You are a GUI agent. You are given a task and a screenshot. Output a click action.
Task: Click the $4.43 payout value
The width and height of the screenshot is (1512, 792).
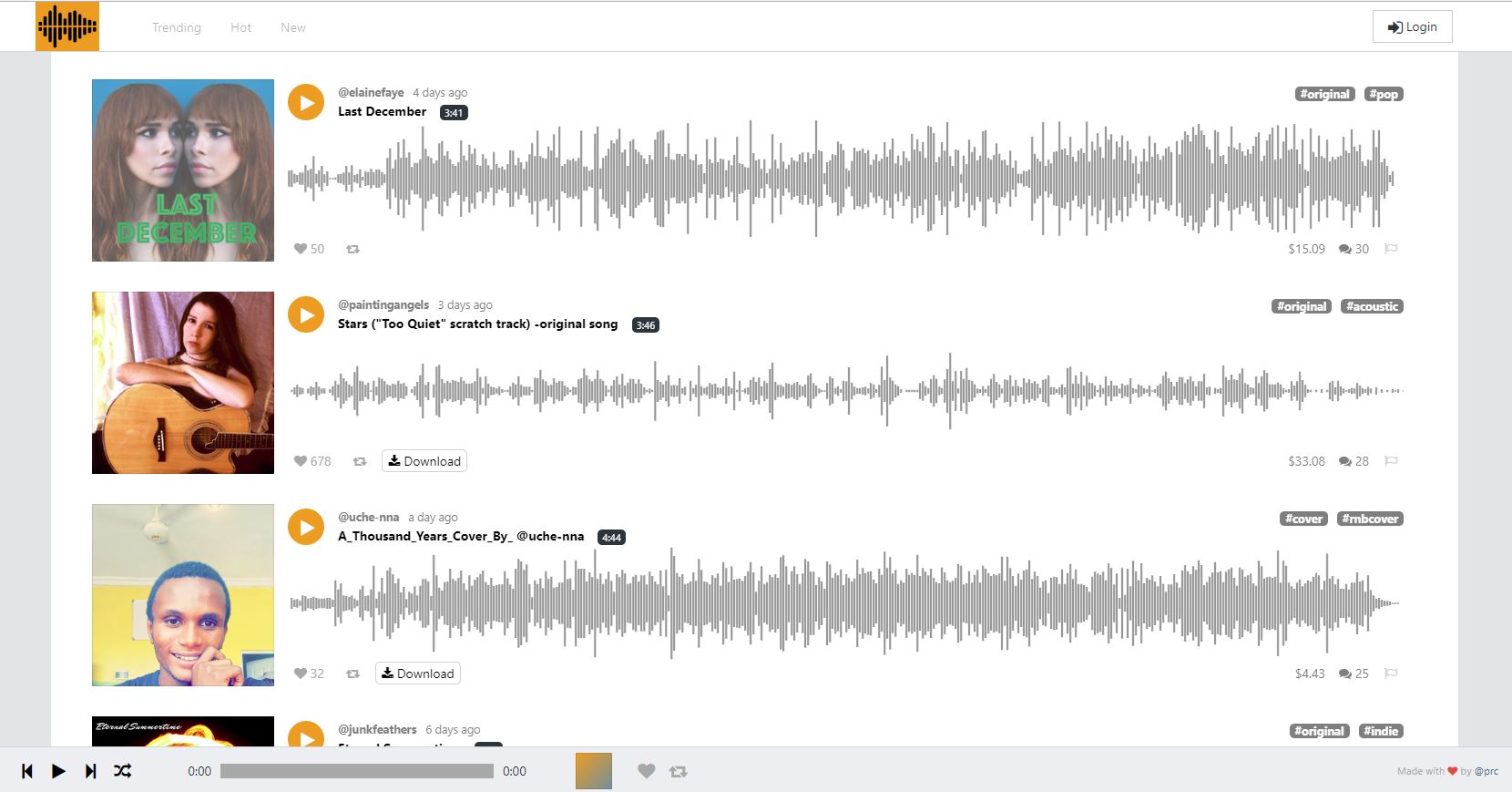1310,674
